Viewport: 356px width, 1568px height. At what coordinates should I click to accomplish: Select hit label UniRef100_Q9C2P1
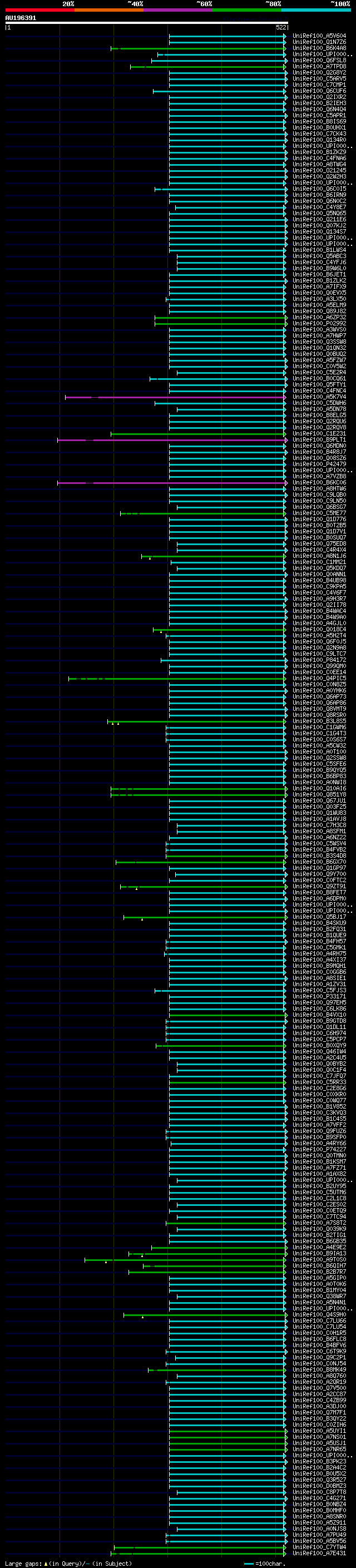319,1357
